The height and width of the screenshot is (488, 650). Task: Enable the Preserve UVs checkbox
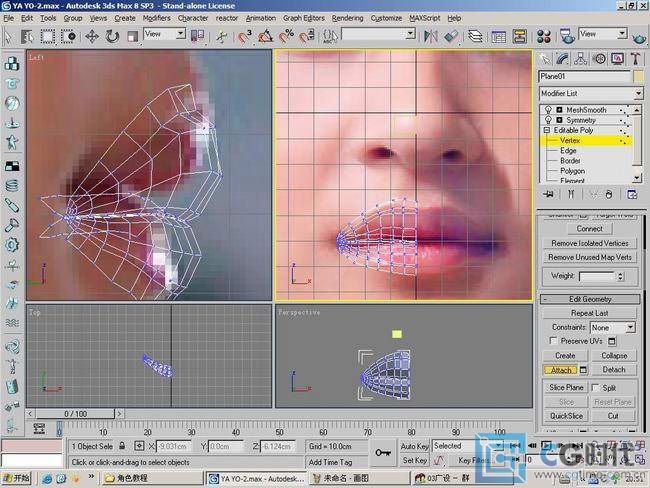pyautogui.click(x=553, y=340)
